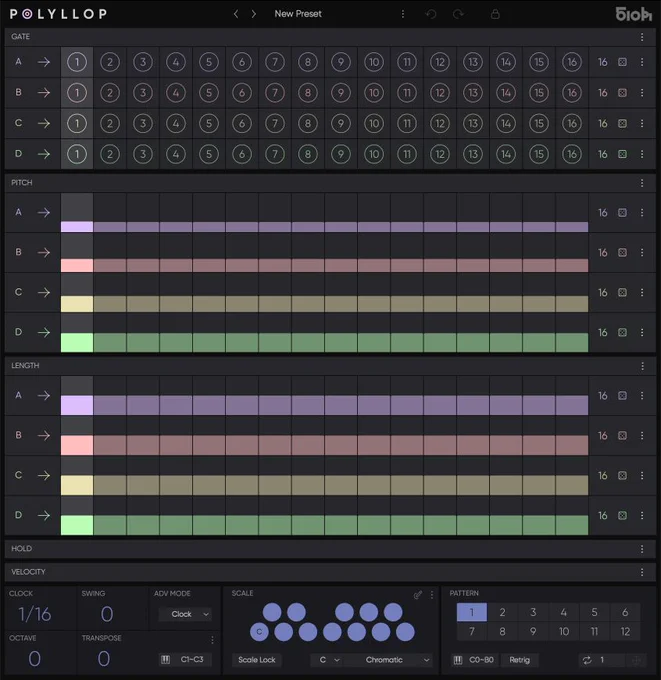Screen dimensions: 661x680
Task: Change Pitch row B direction arrow
Action: coord(44,252)
